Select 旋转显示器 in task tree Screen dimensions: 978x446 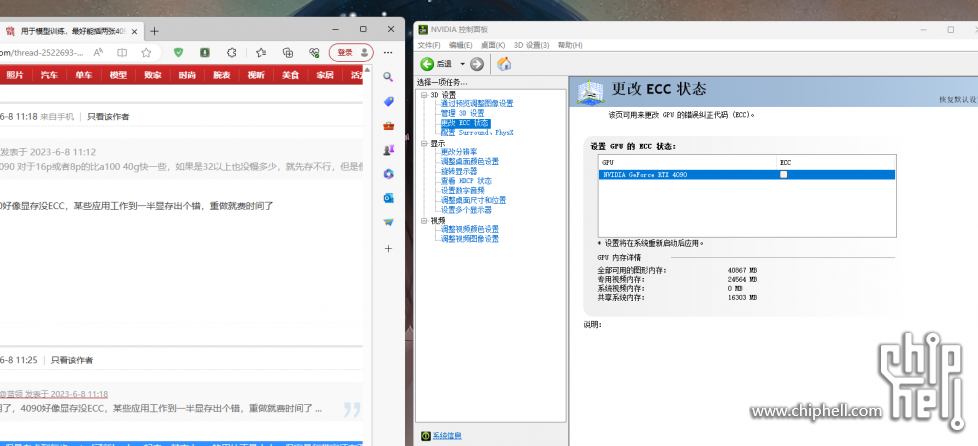[x=459, y=171]
